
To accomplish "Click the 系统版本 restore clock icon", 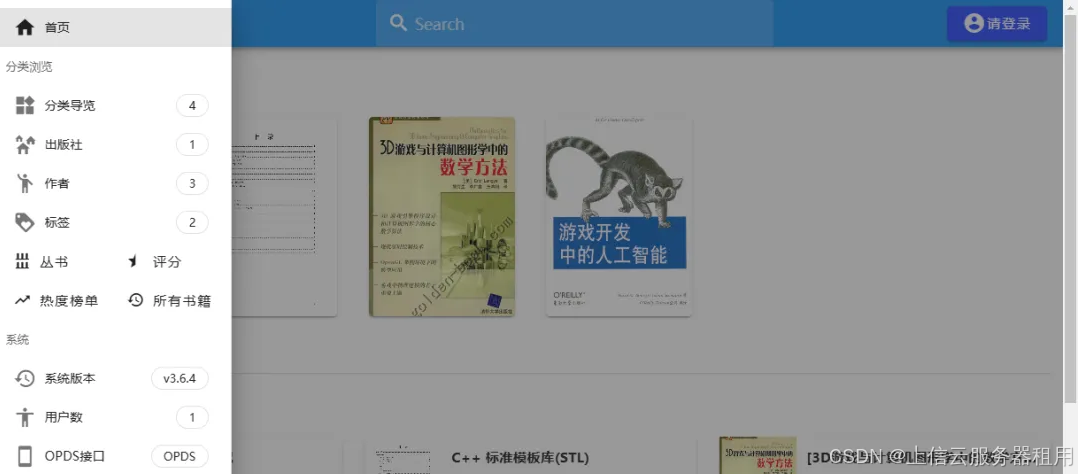I will [25, 378].
